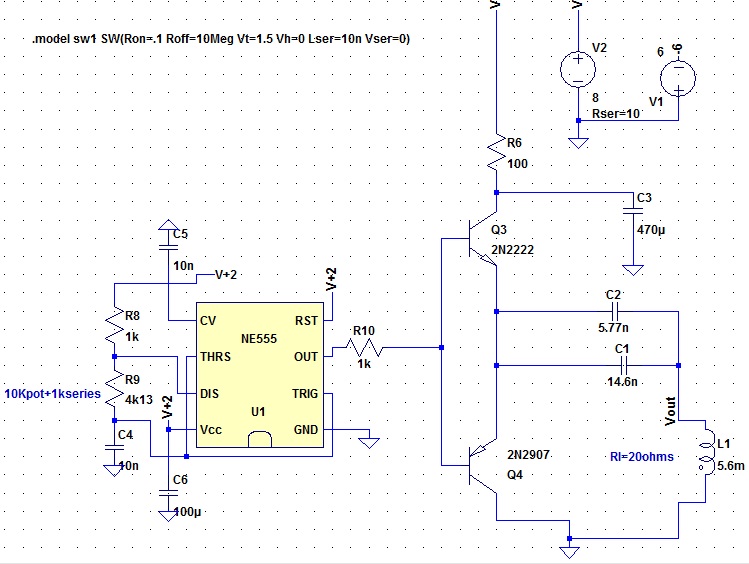Click the 10Kpot+1kseries comment text
749x564 pixels.
click(53, 394)
